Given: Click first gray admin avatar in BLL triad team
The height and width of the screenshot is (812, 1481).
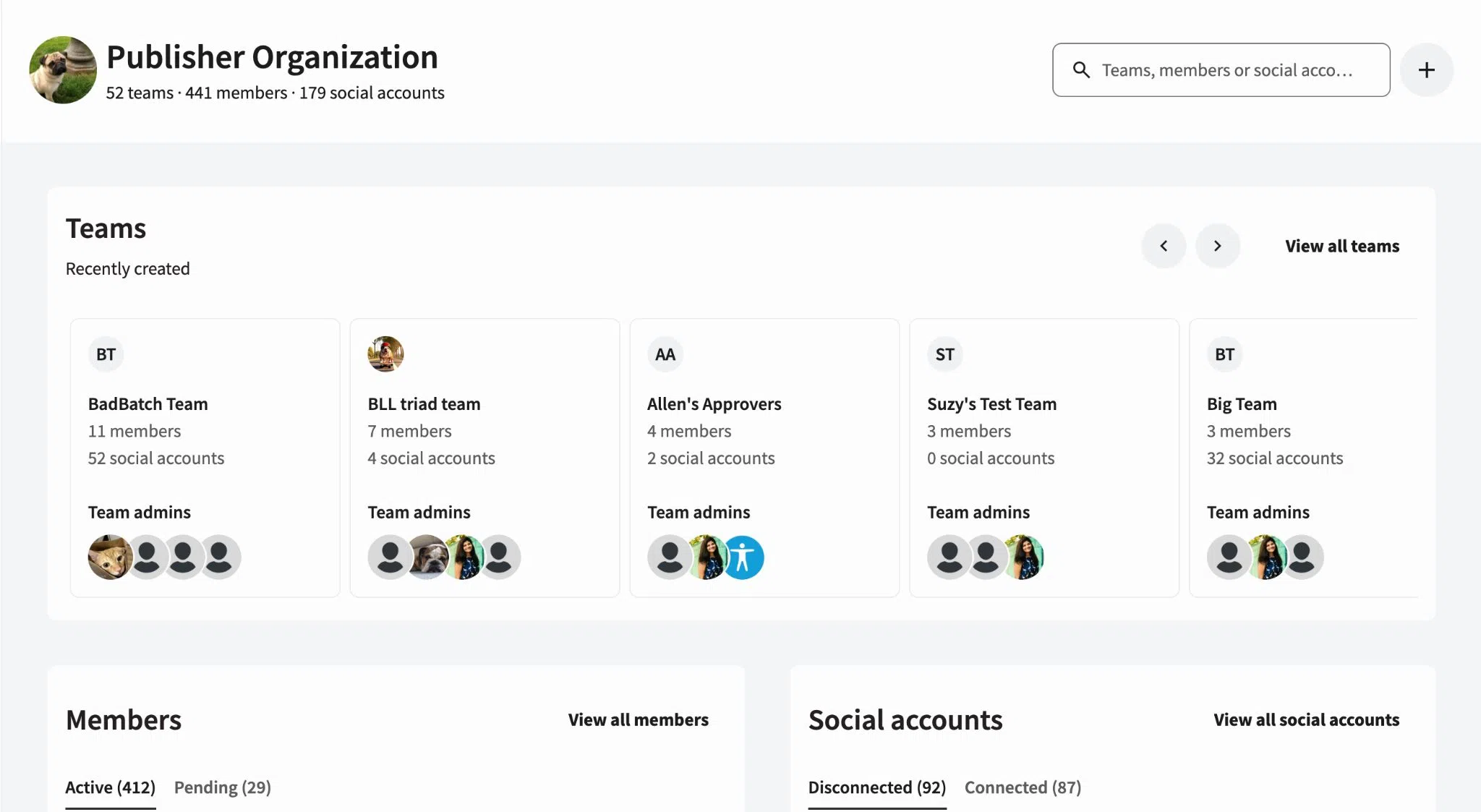Looking at the screenshot, I should 390,557.
